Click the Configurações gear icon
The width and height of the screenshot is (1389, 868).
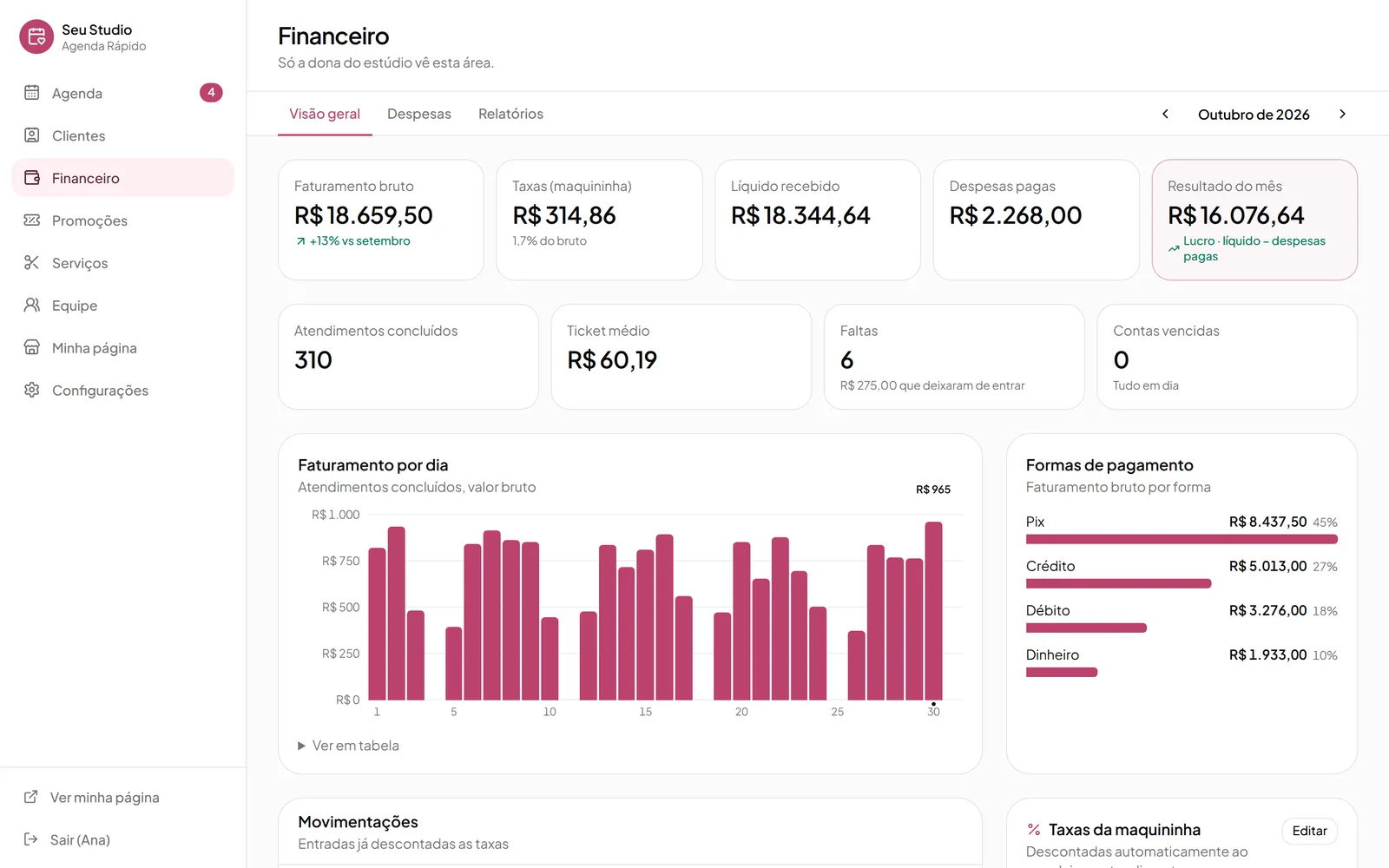tap(32, 390)
